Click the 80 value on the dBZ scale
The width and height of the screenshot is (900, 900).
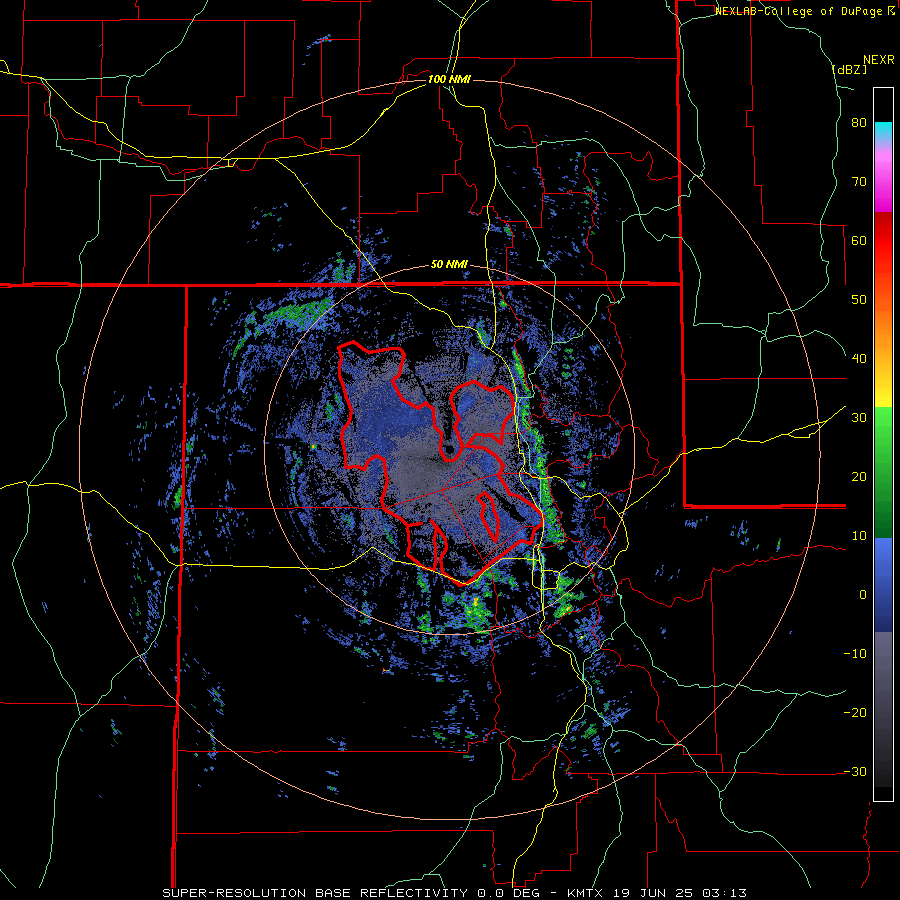(x=859, y=123)
